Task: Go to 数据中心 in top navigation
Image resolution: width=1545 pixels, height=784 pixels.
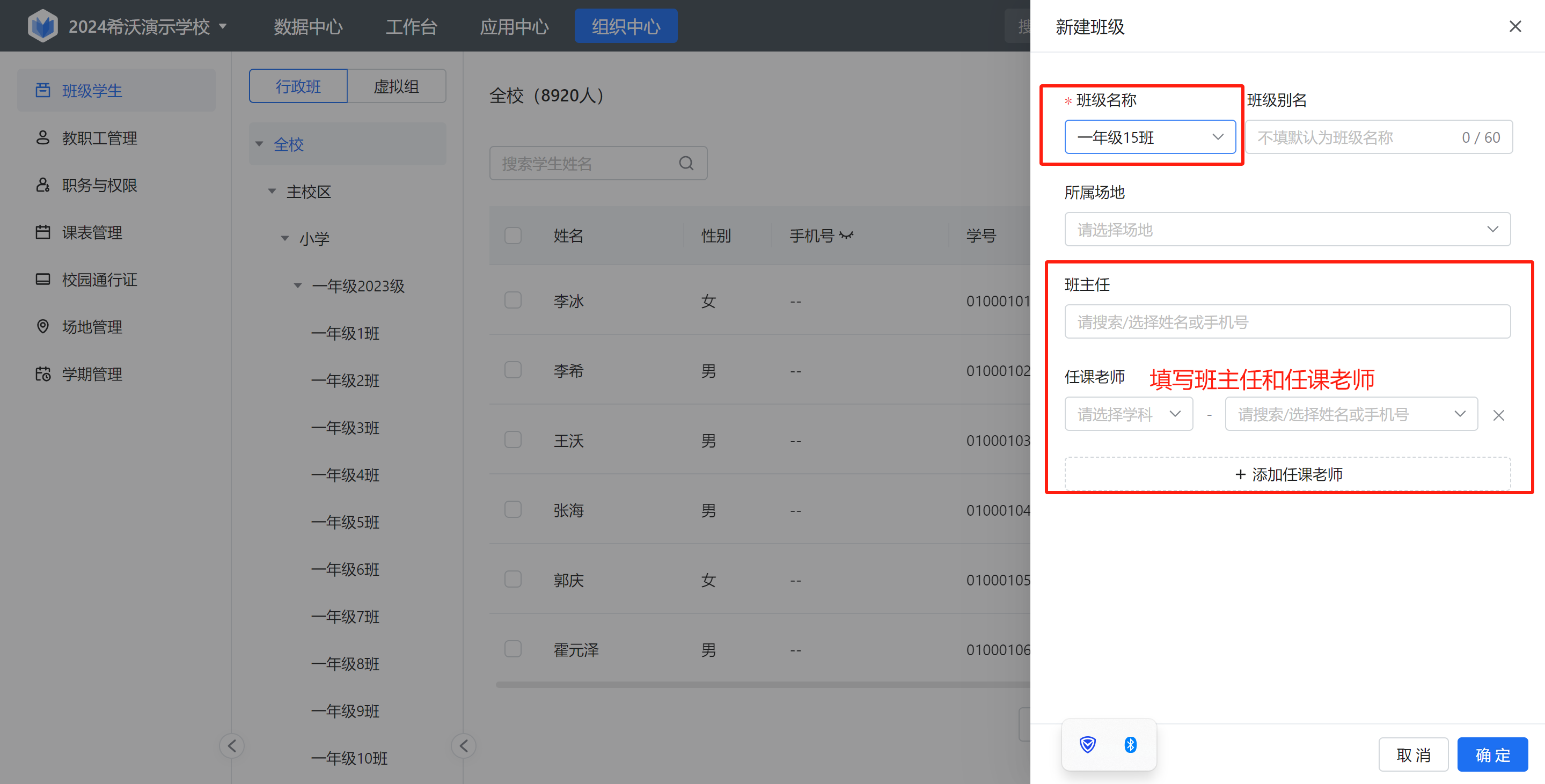Action: coord(307,26)
